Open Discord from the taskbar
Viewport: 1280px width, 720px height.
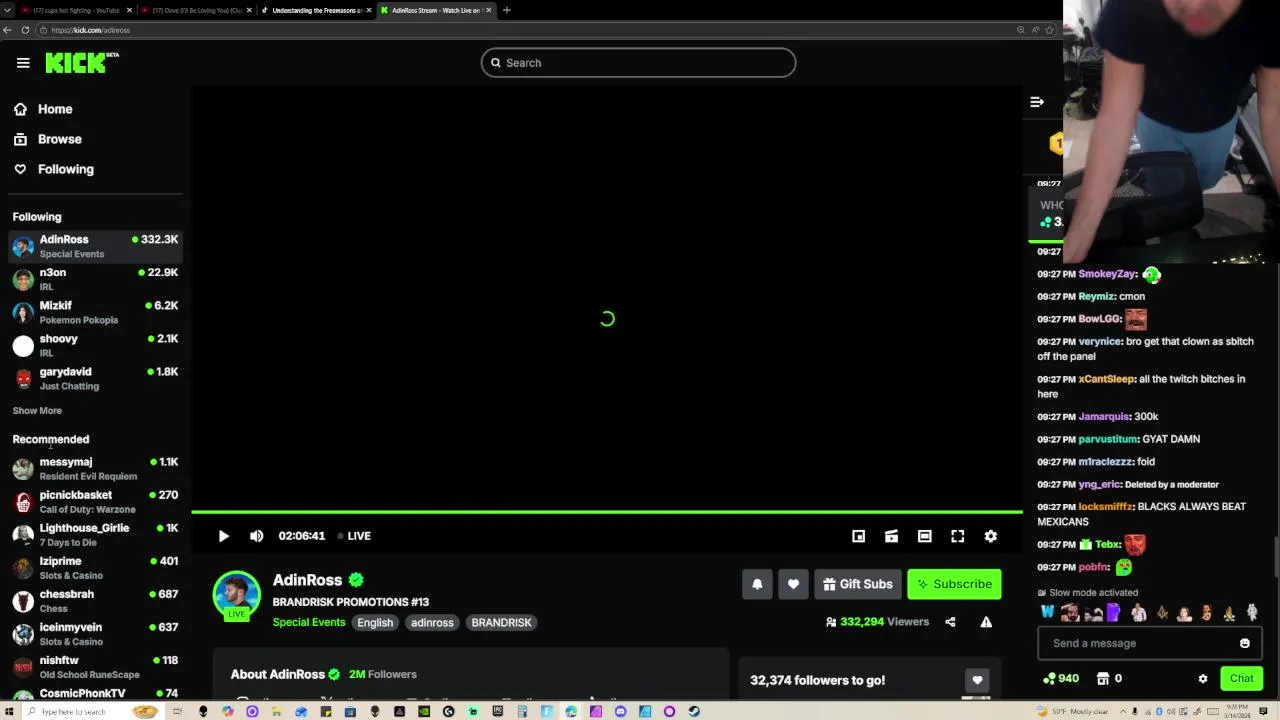point(620,712)
